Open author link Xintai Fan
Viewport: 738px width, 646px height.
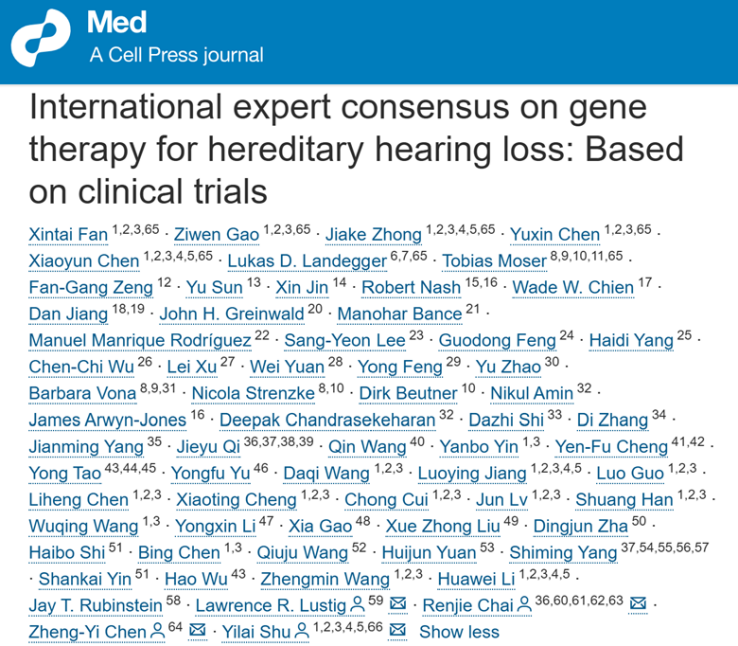68,235
